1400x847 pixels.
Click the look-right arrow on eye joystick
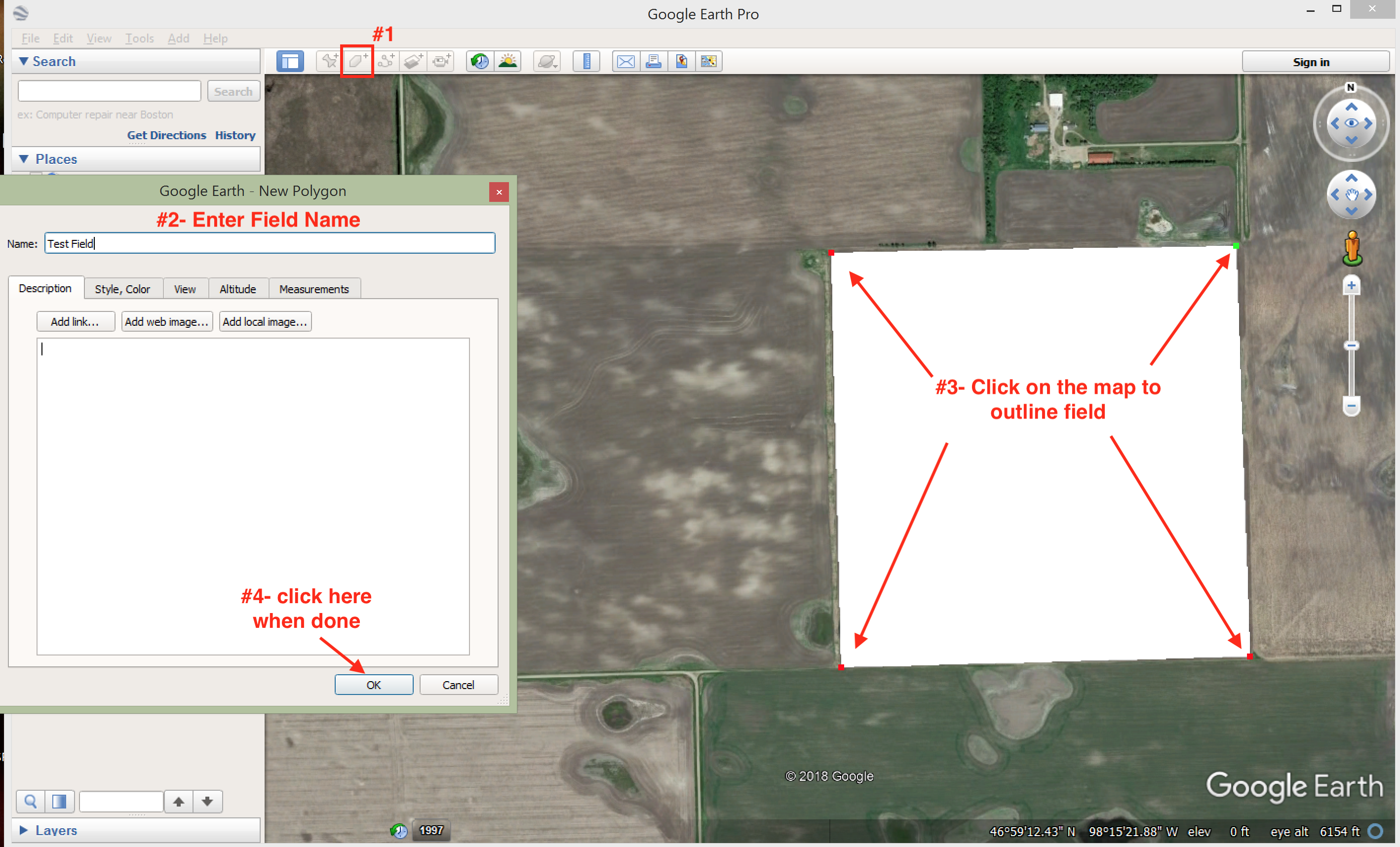pyautogui.click(x=1368, y=123)
